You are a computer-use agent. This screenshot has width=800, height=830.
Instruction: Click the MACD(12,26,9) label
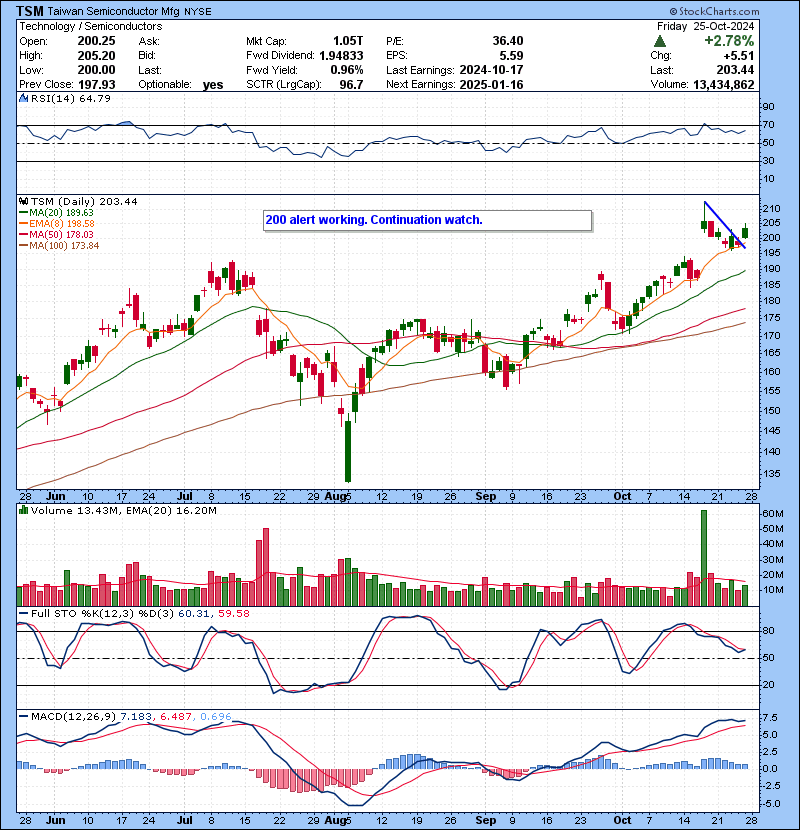tap(73, 717)
